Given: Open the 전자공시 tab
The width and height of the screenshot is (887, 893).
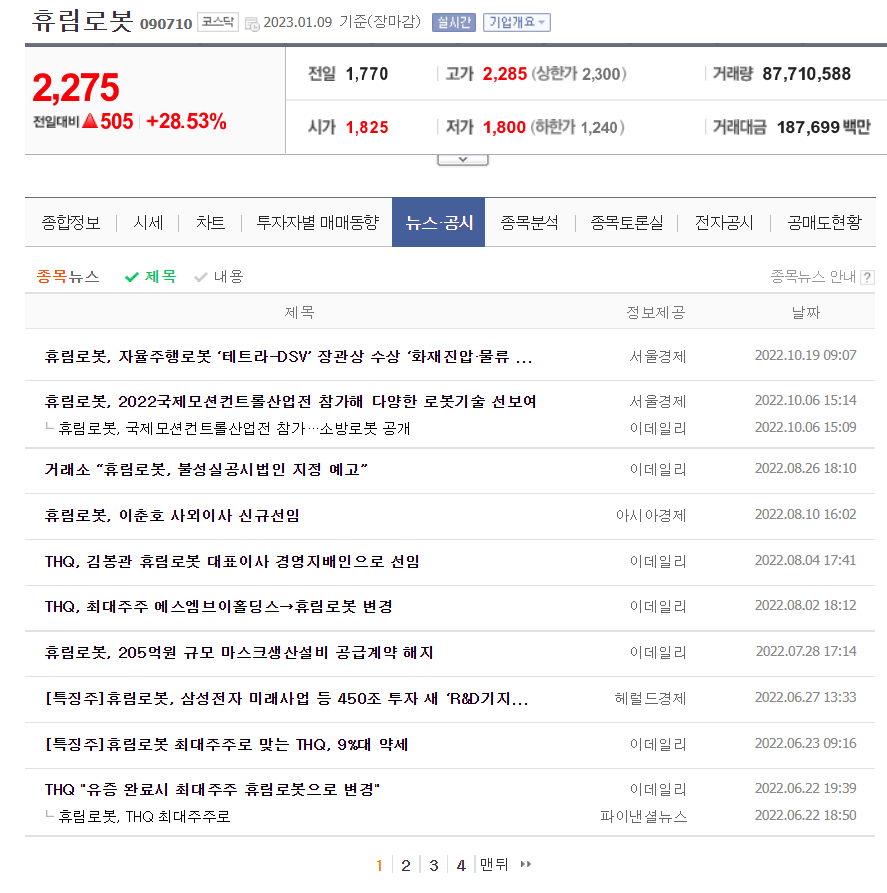Looking at the screenshot, I should click(x=724, y=223).
